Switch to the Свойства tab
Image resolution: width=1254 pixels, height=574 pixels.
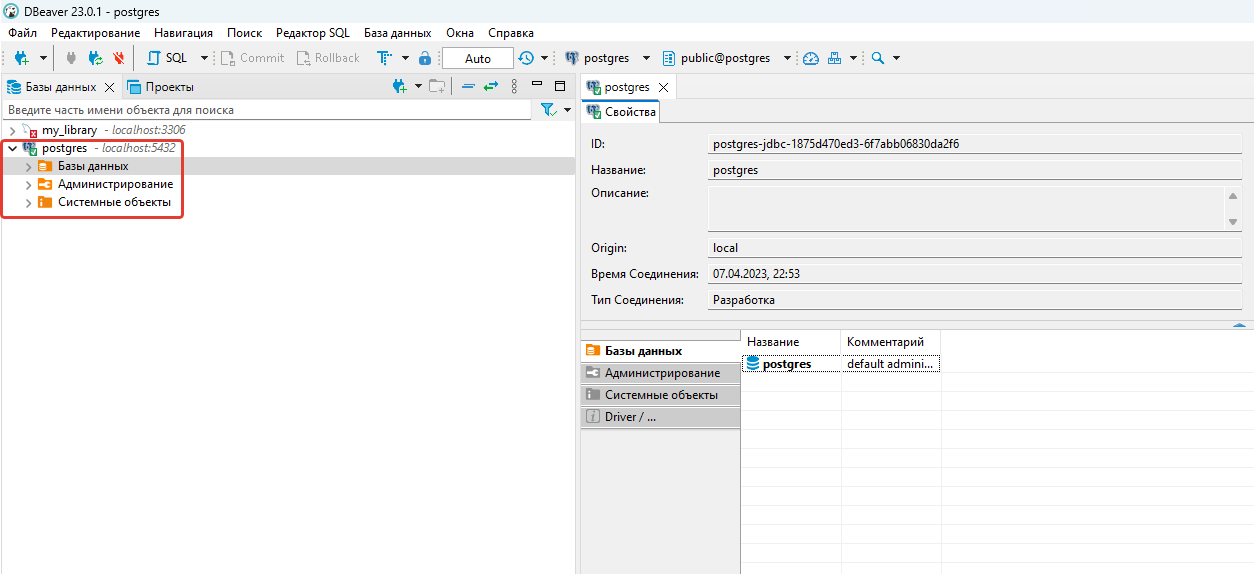point(621,112)
